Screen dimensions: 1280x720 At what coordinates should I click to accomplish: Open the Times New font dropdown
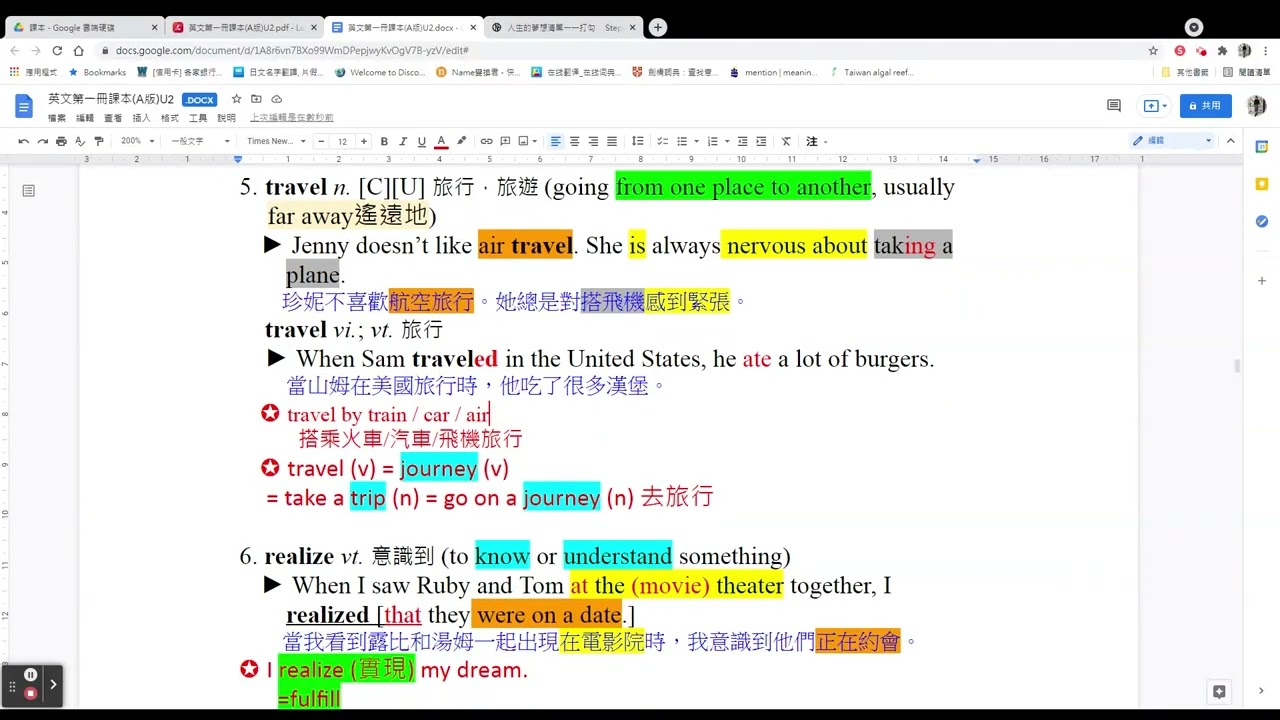tap(276, 141)
